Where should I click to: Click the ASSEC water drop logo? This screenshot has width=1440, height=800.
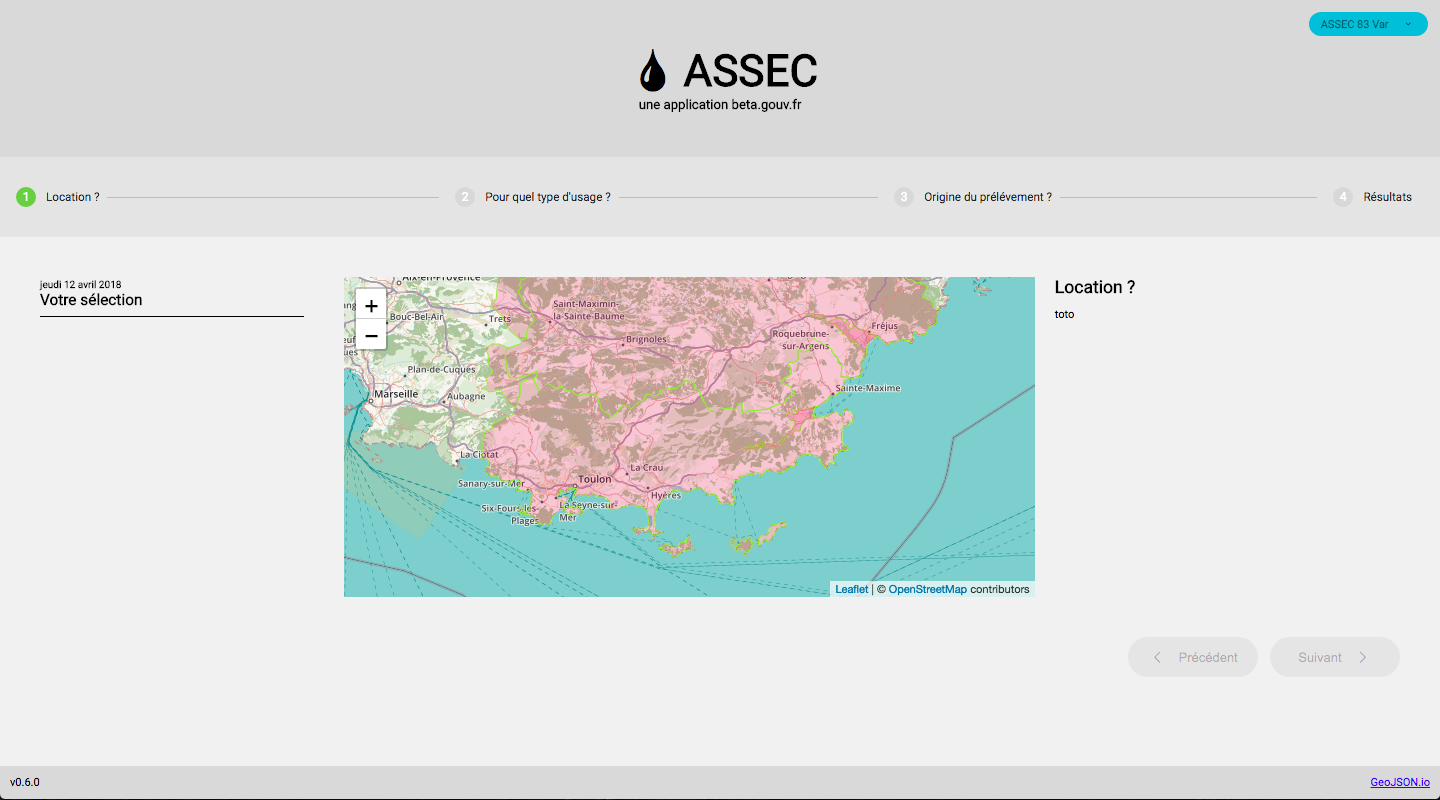click(652, 70)
